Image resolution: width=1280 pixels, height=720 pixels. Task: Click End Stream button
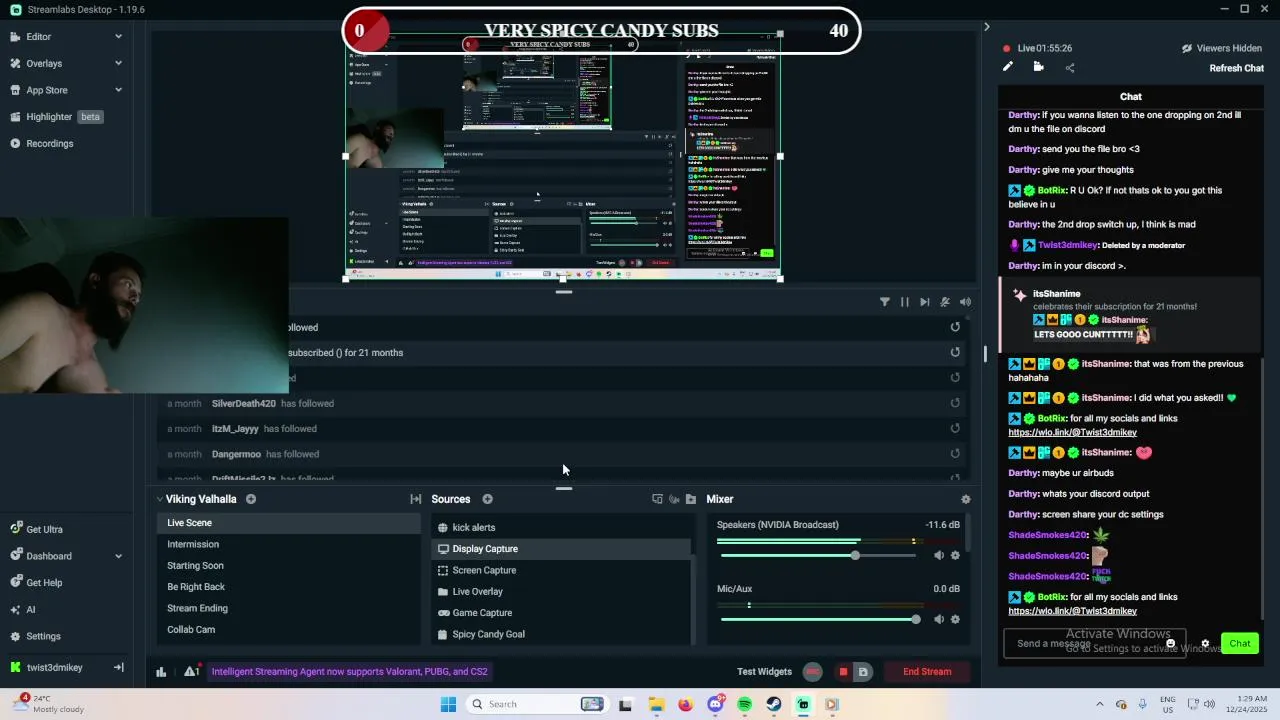click(x=927, y=672)
